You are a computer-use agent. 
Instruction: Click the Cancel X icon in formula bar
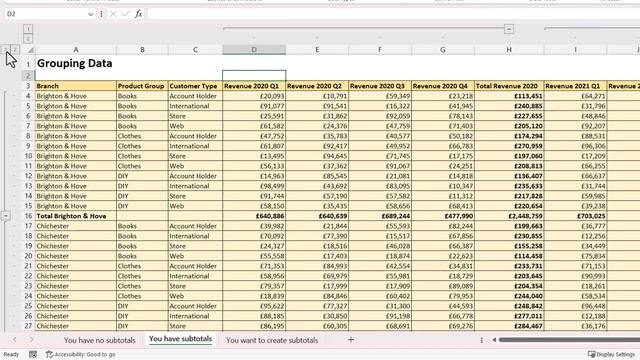(113, 14)
